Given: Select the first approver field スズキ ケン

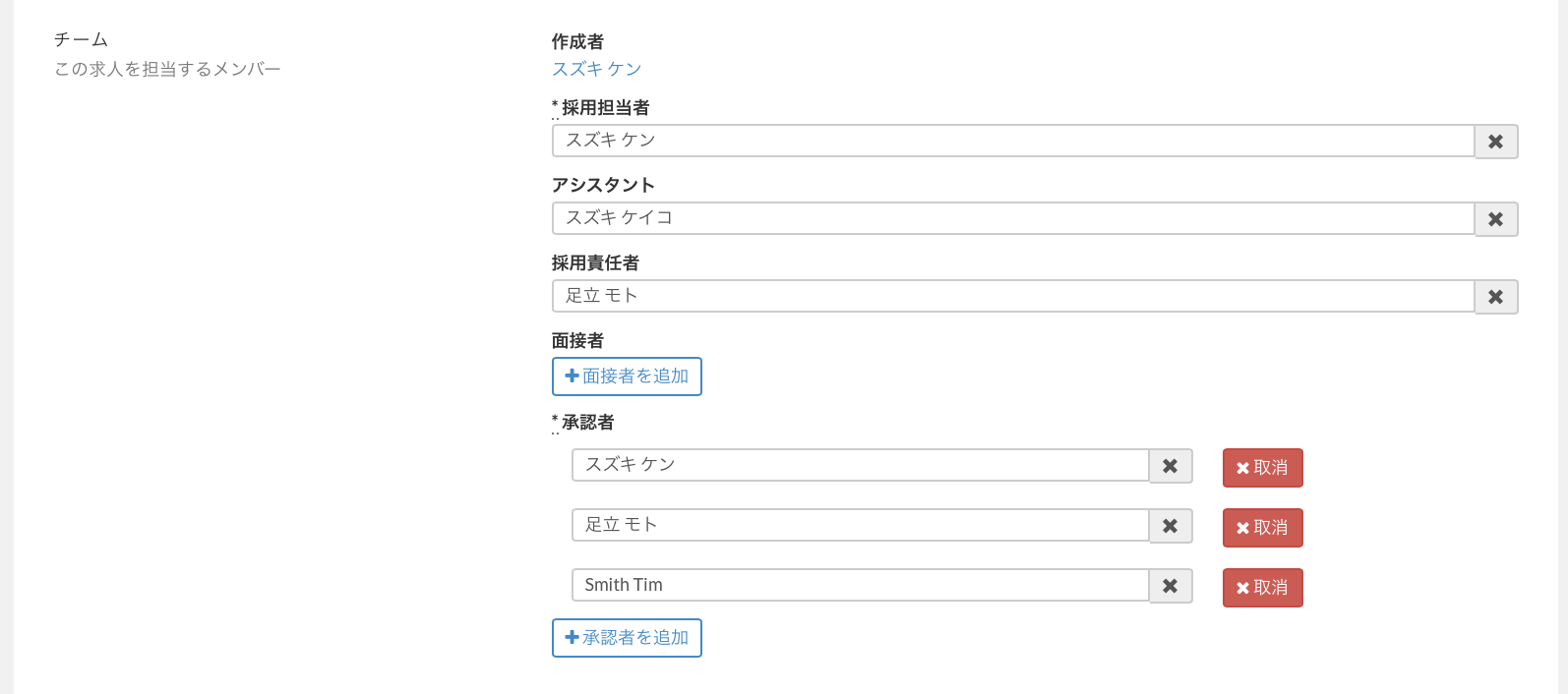Looking at the screenshot, I should (860, 465).
